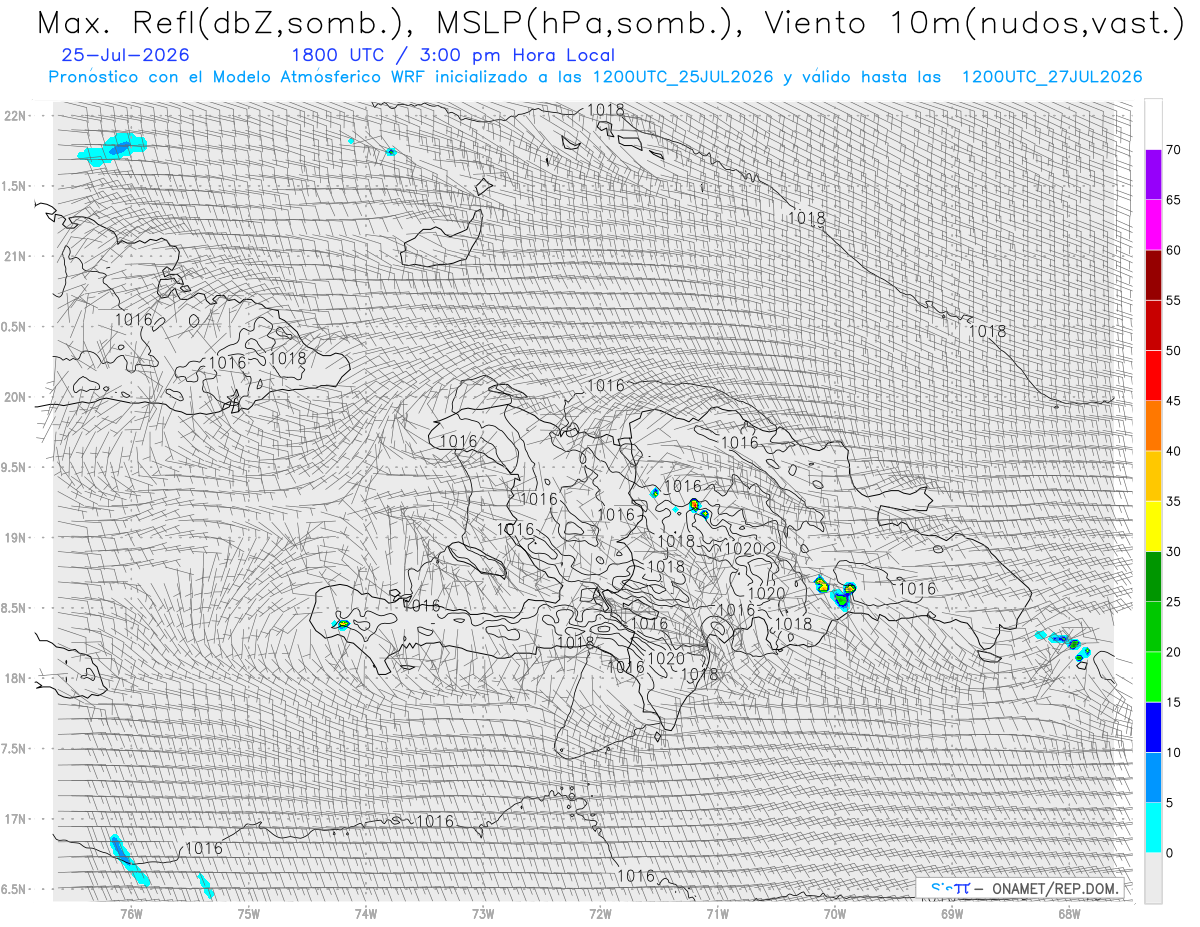Click the colorbar value '0'
Screen dimensions: 1200x927
pos(1169,853)
